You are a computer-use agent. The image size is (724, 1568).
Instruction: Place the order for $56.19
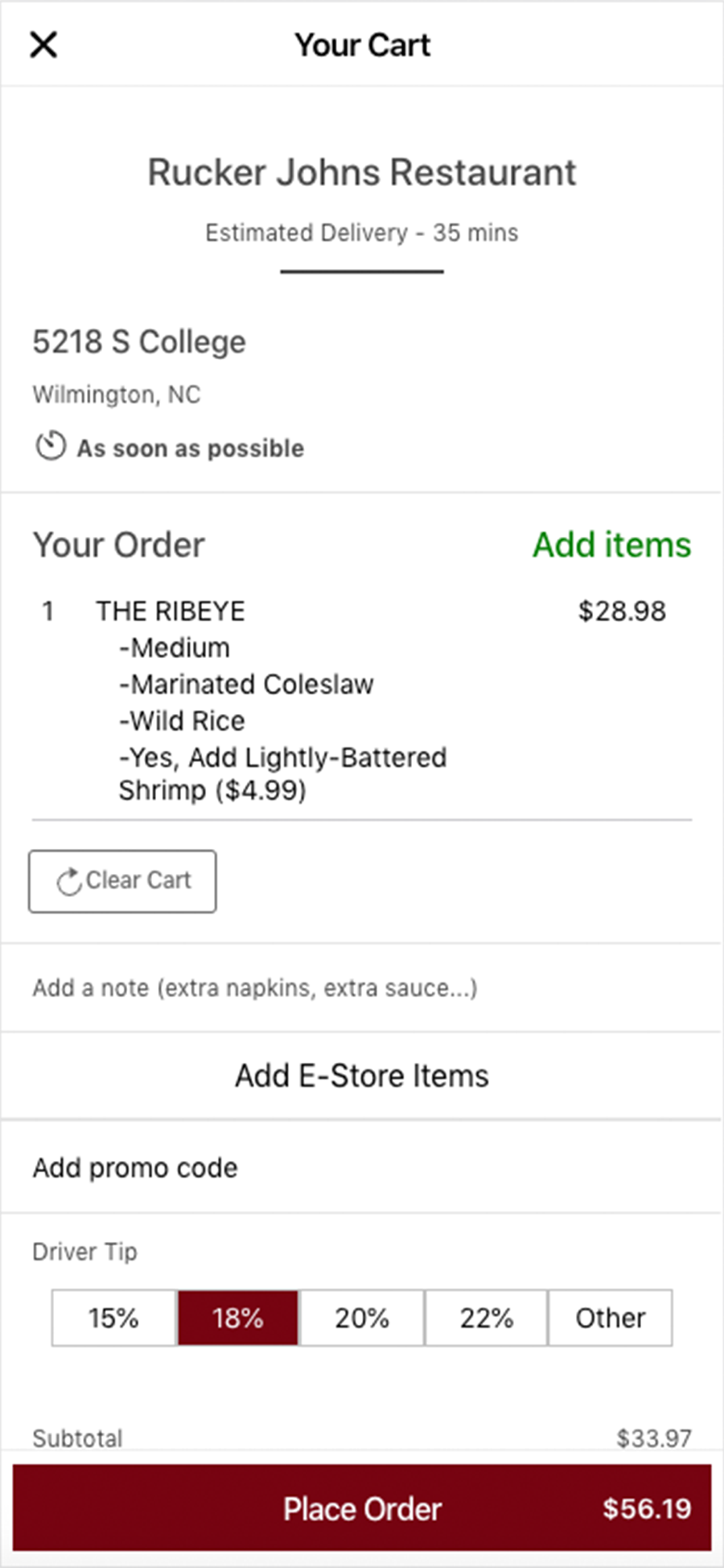pos(362,1508)
